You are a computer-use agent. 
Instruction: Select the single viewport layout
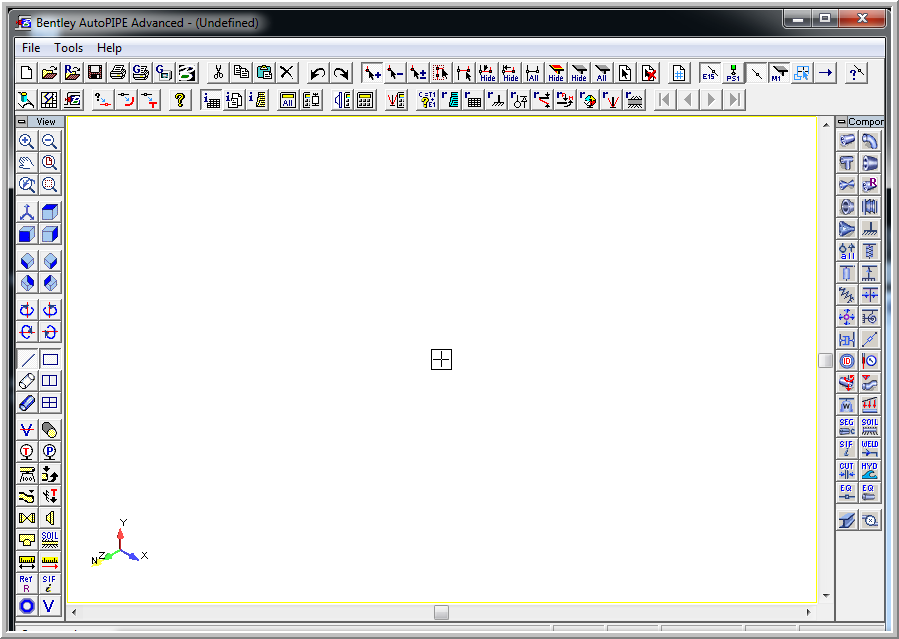click(x=50, y=359)
